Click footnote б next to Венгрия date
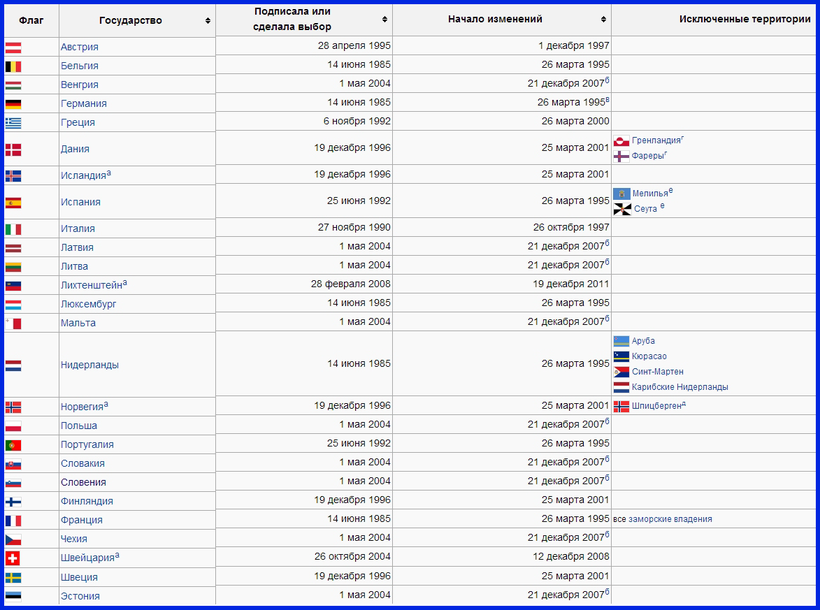Viewport: 820px width, 610px height. tap(607, 80)
